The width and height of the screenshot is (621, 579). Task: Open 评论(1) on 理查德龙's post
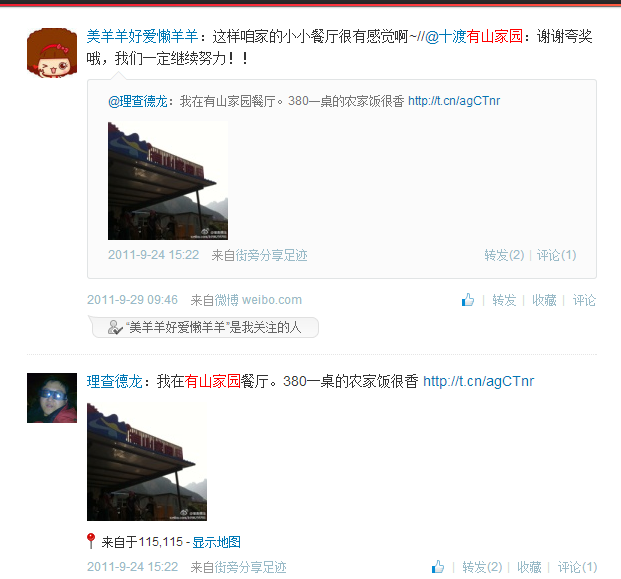click(577, 567)
